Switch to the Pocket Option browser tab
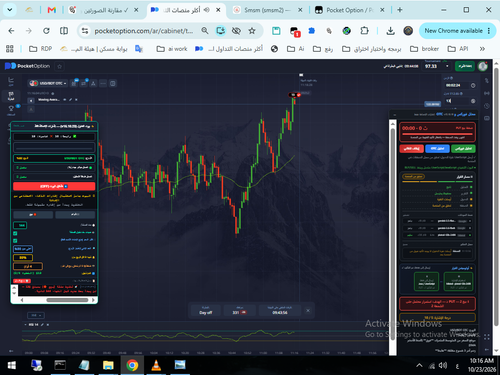The image size is (500, 375). (350, 10)
